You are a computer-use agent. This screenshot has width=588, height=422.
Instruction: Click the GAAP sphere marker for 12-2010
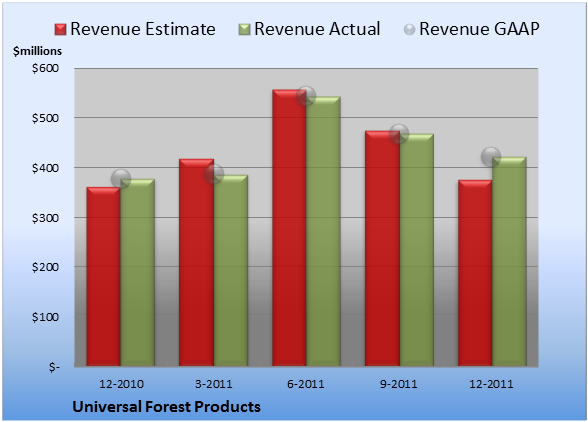coord(121,179)
